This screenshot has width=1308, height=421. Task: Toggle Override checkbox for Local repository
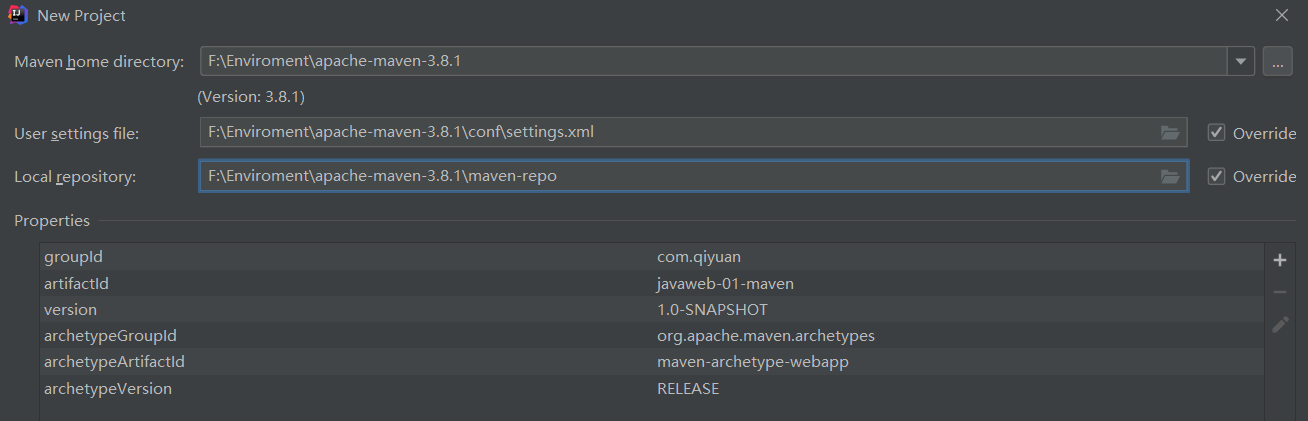[x=1216, y=177]
